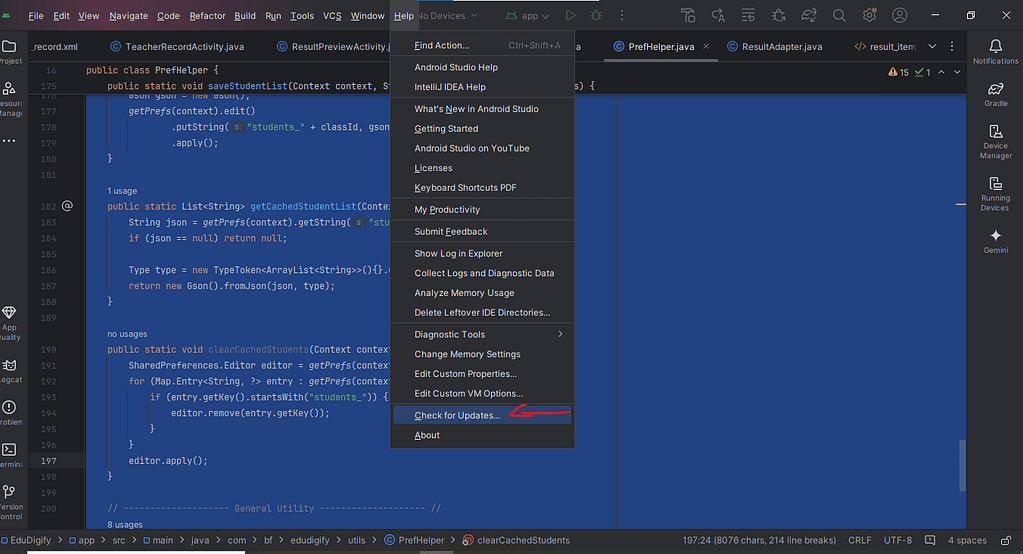Click the caret position 197:24 indicator
1023x554 pixels.
[759, 540]
